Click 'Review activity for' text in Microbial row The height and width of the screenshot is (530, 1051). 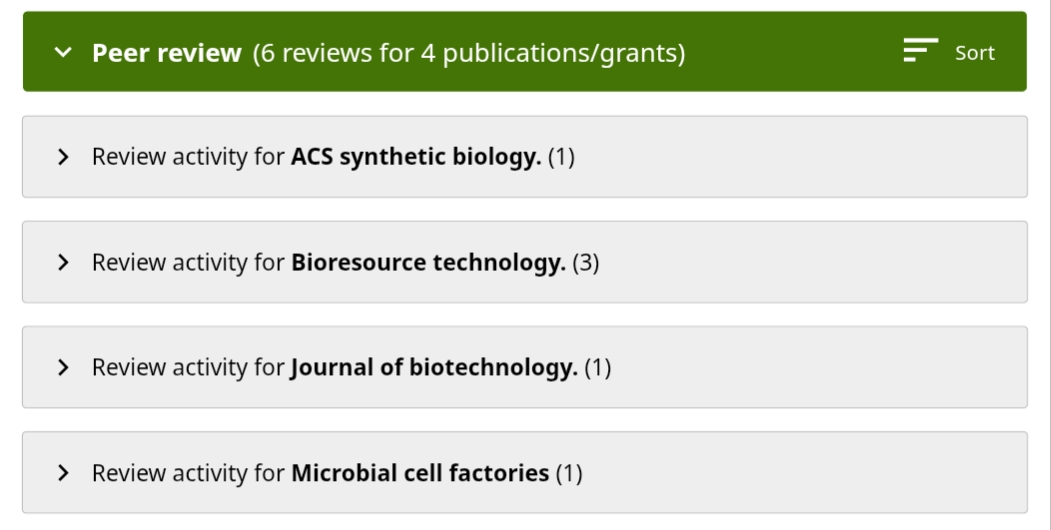(188, 473)
